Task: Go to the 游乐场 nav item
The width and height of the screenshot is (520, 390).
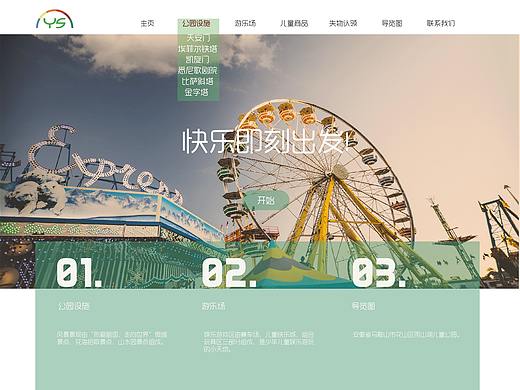Action: pyautogui.click(x=245, y=23)
